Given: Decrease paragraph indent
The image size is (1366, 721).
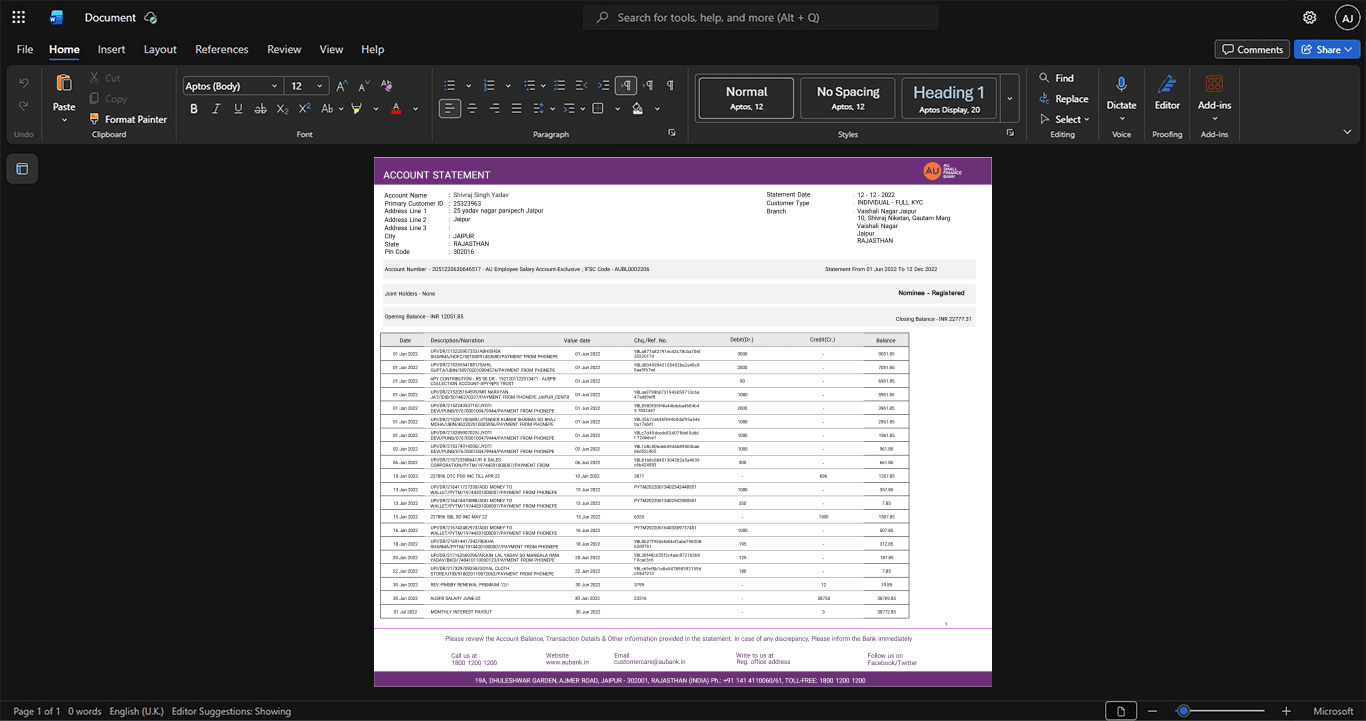Looking at the screenshot, I should point(582,86).
